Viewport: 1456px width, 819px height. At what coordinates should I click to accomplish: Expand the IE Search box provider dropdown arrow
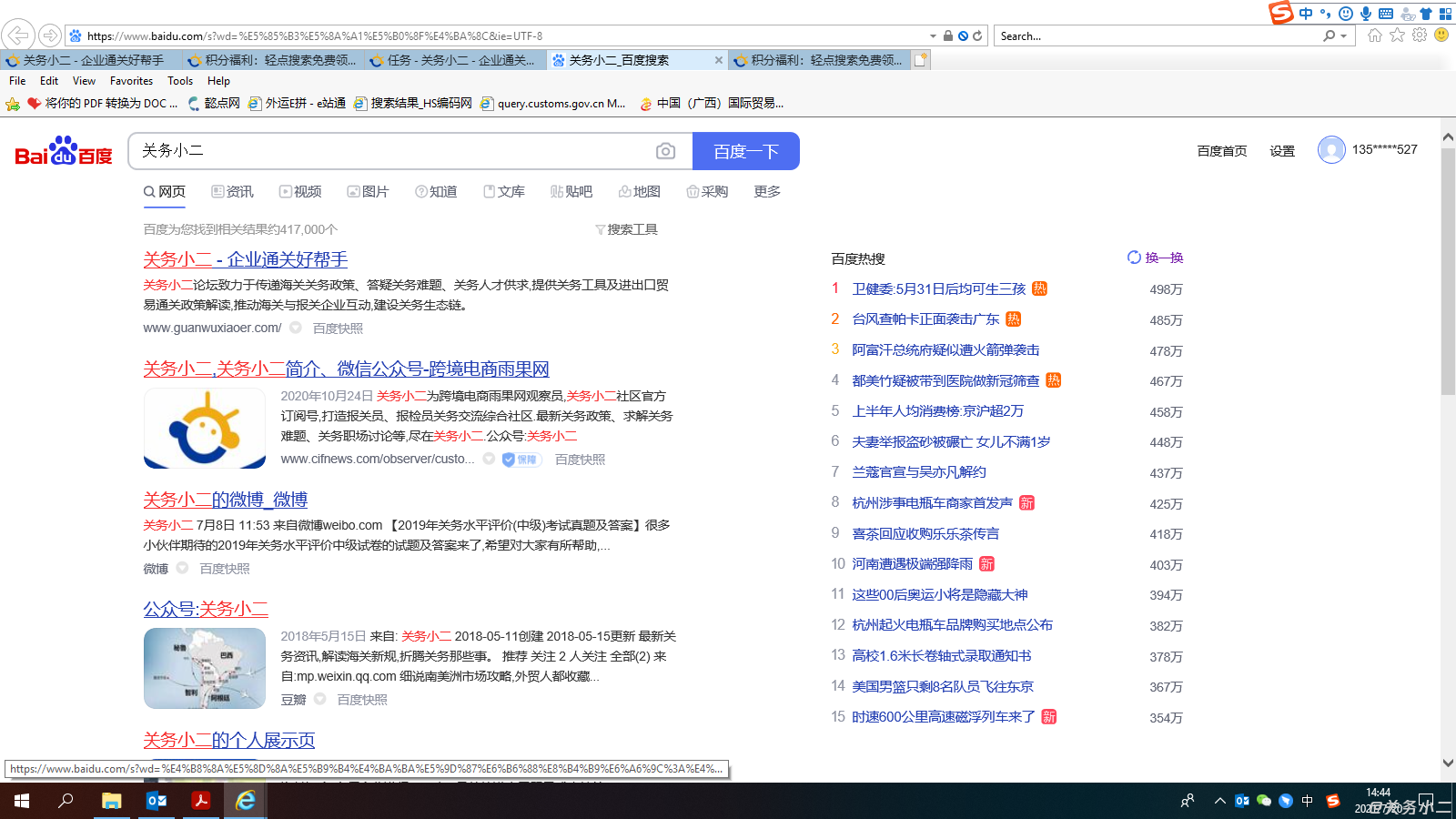pos(1344,36)
